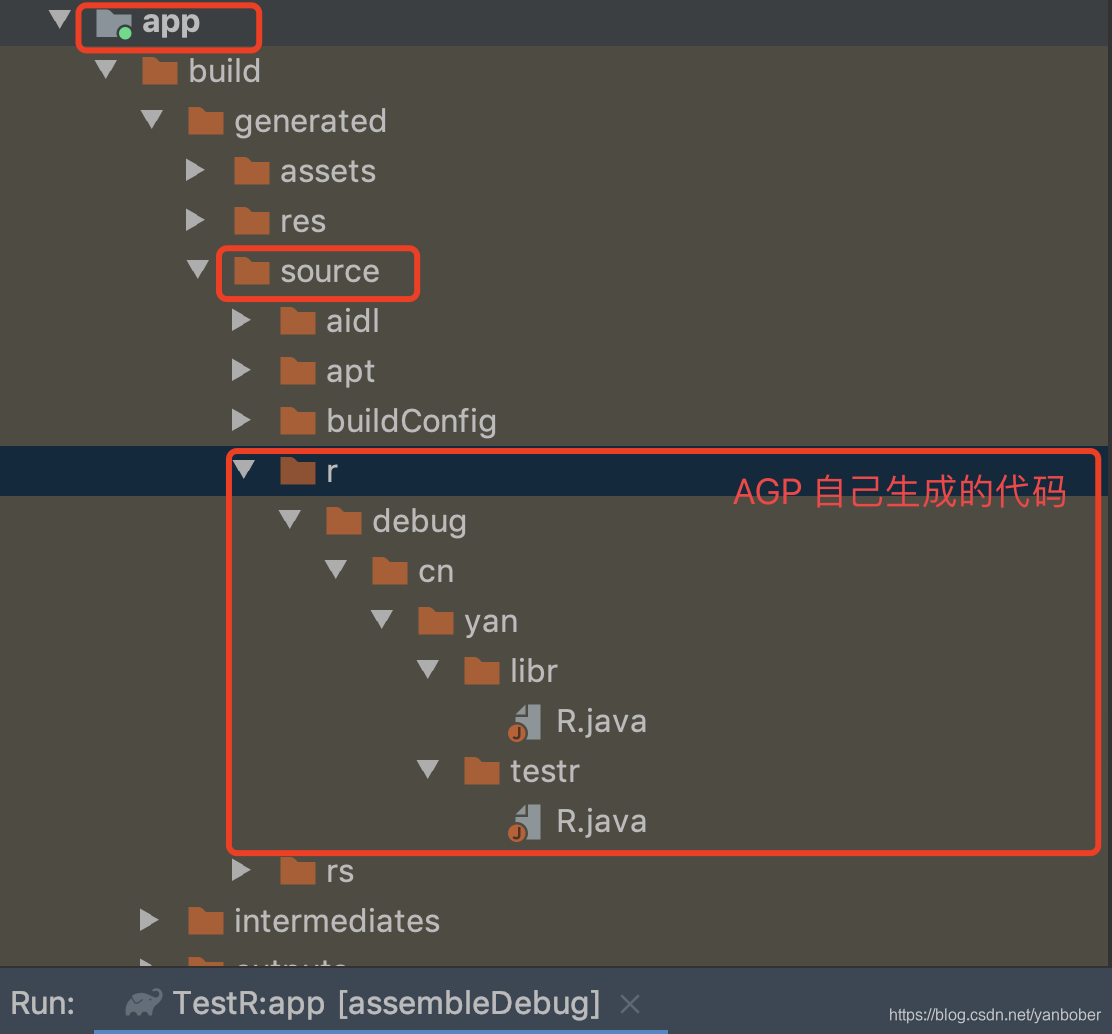Click the build folder icon
The height and width of the screenshot is (1034, 1112).
160,72
